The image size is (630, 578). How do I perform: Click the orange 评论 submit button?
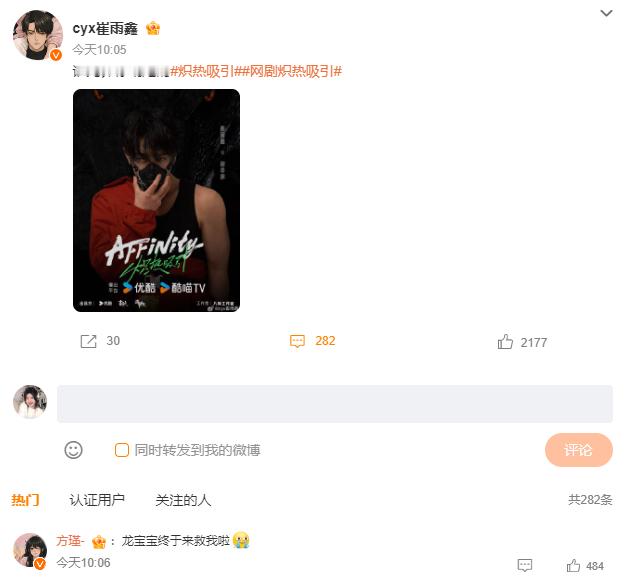click(579, 450)
